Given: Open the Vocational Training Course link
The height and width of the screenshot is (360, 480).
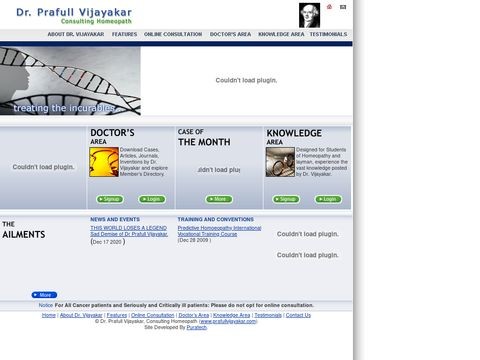Looking at the screenshot, I should click(207, 234).
